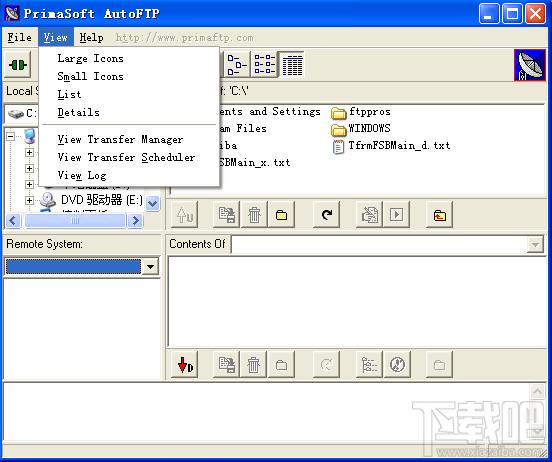Minimize the PrimaSoft AutoFTP window
552x462 pixels.
click(x=488, y=14)
